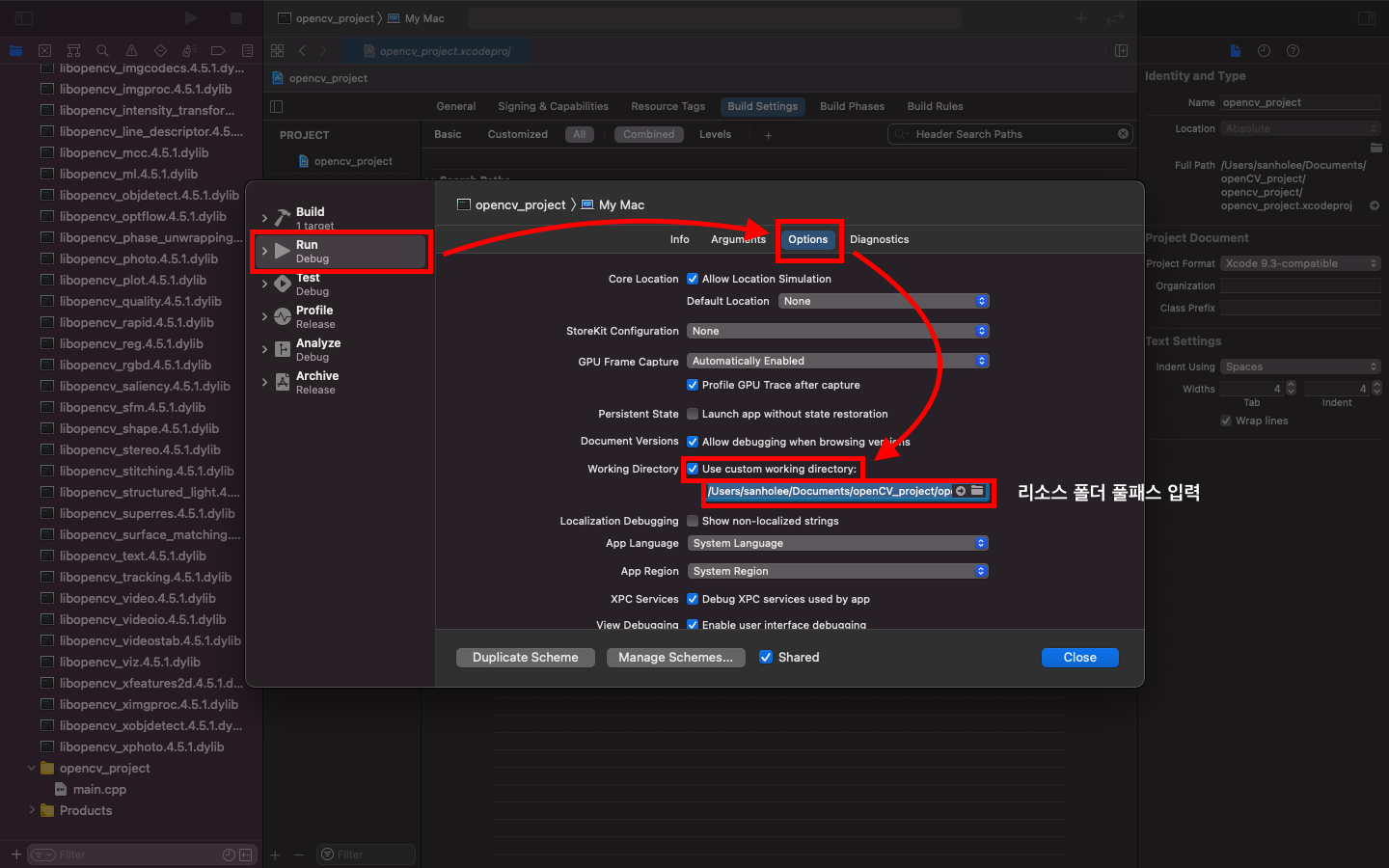Toggle Allow debugging when browsing versions
Image resolution: width=1389 pixels, height=868 pixels.
693,442
